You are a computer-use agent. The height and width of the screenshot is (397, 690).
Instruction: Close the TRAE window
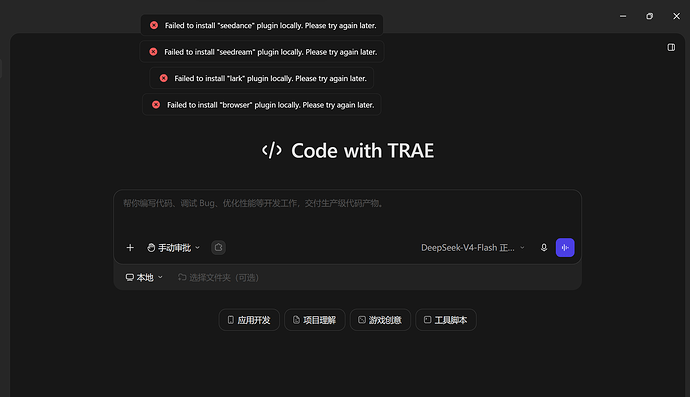point(676,16)
